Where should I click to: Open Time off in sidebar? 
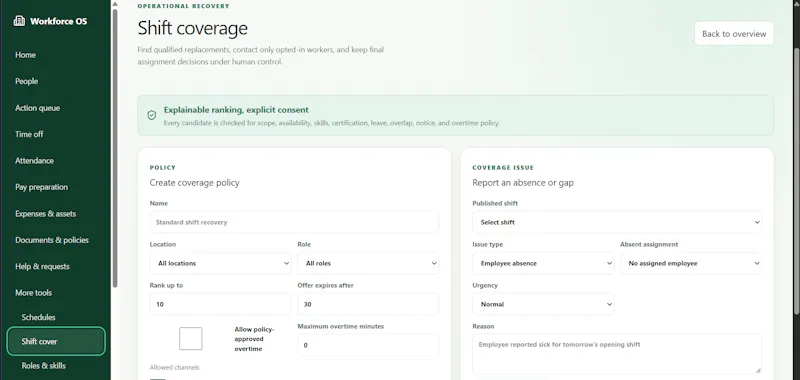coord(29,134)
